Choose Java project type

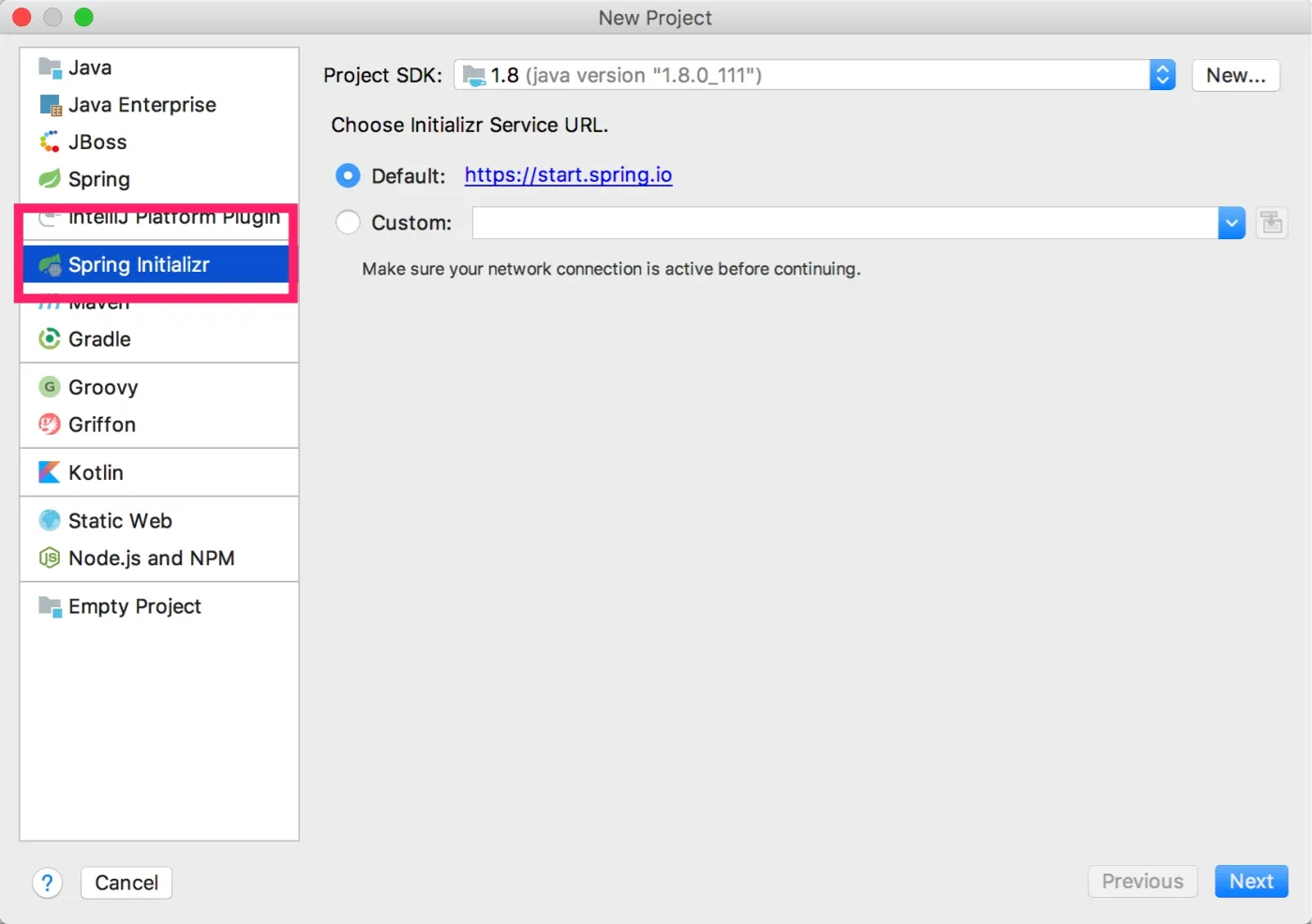(x=159, y=67)
